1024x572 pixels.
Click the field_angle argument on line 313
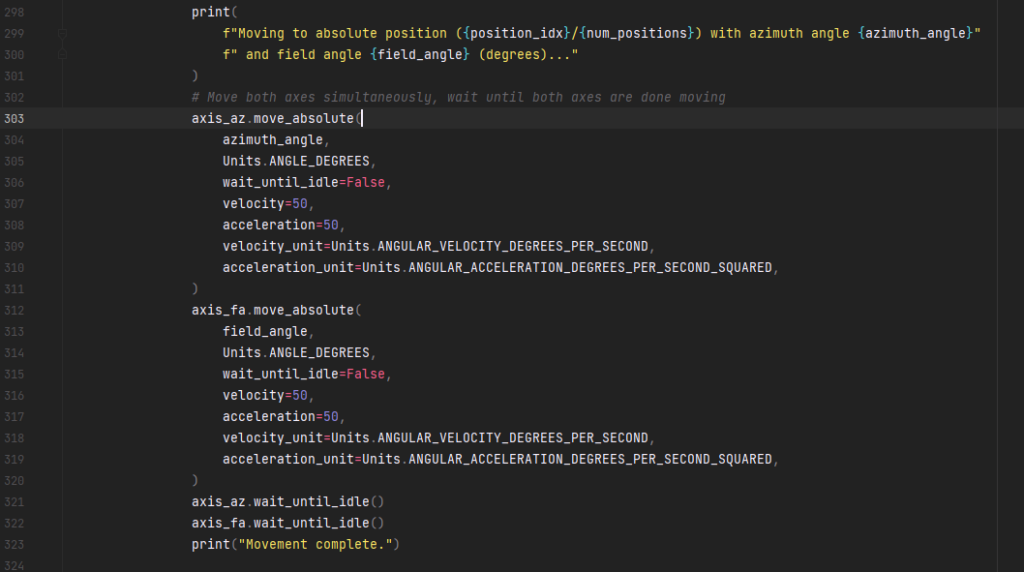265,332
